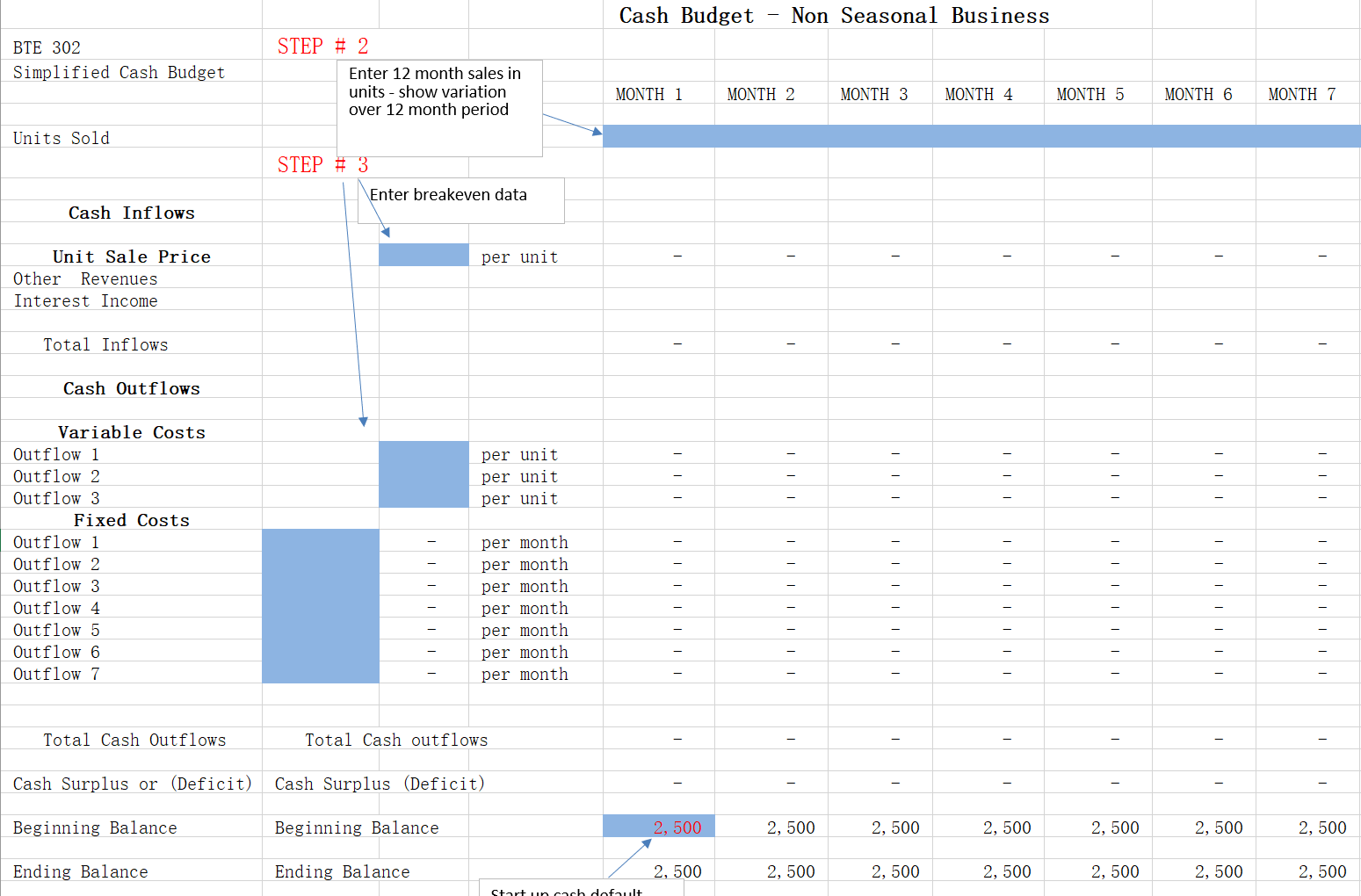Select the Total Cash Outflows label cell
This screenshot has height=896, width=1361.
click(x=134, y=739)
